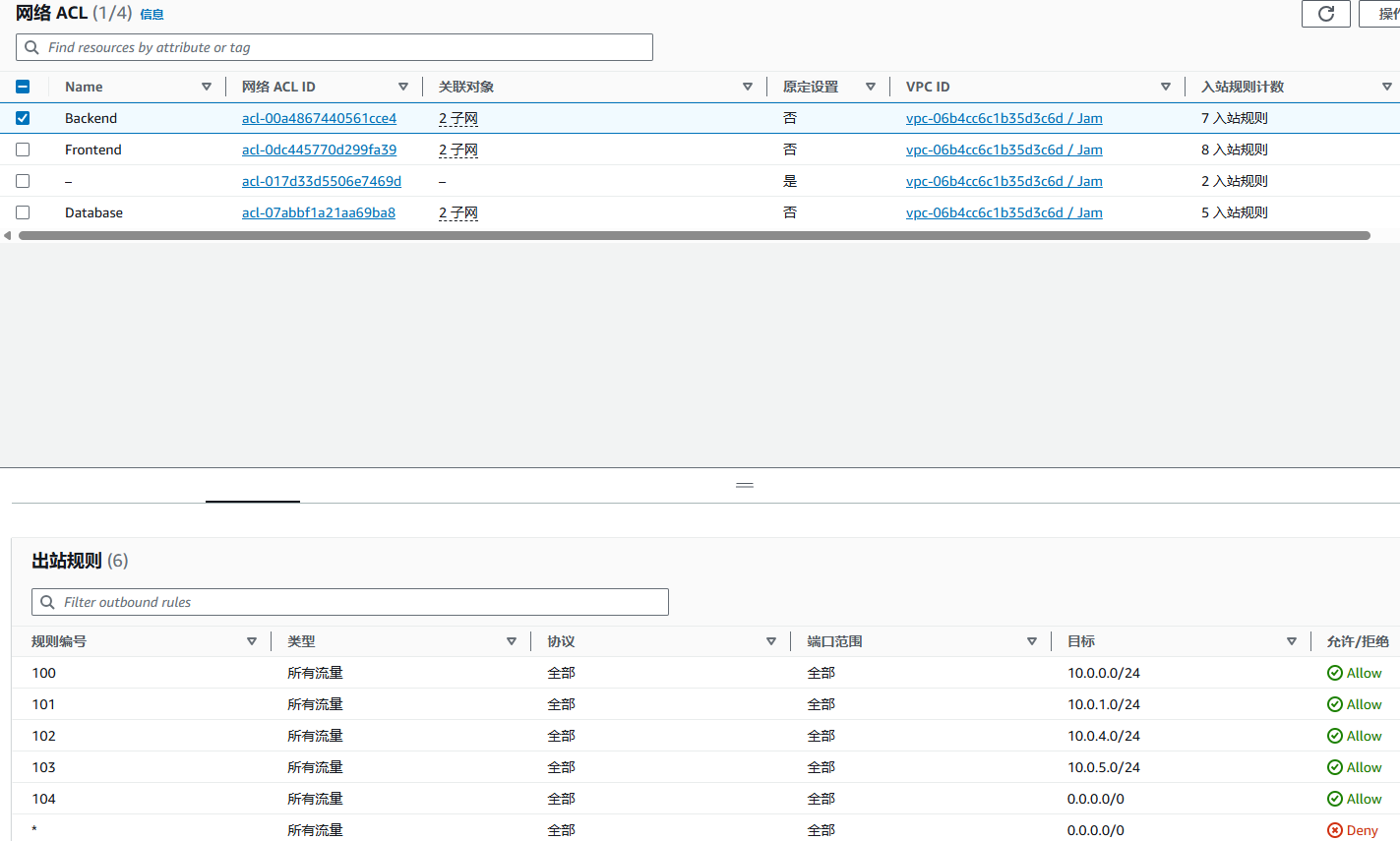Uncheck the Backend ACL checkbox
Viewport: 1400px width, 841px height.
(23, 118)
